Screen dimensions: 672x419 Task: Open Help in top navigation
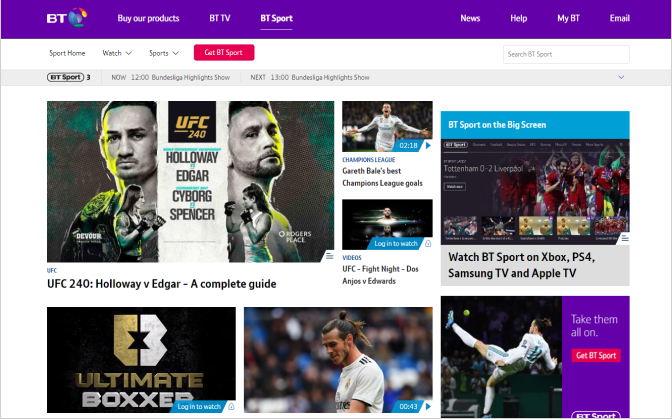[518, 18]
